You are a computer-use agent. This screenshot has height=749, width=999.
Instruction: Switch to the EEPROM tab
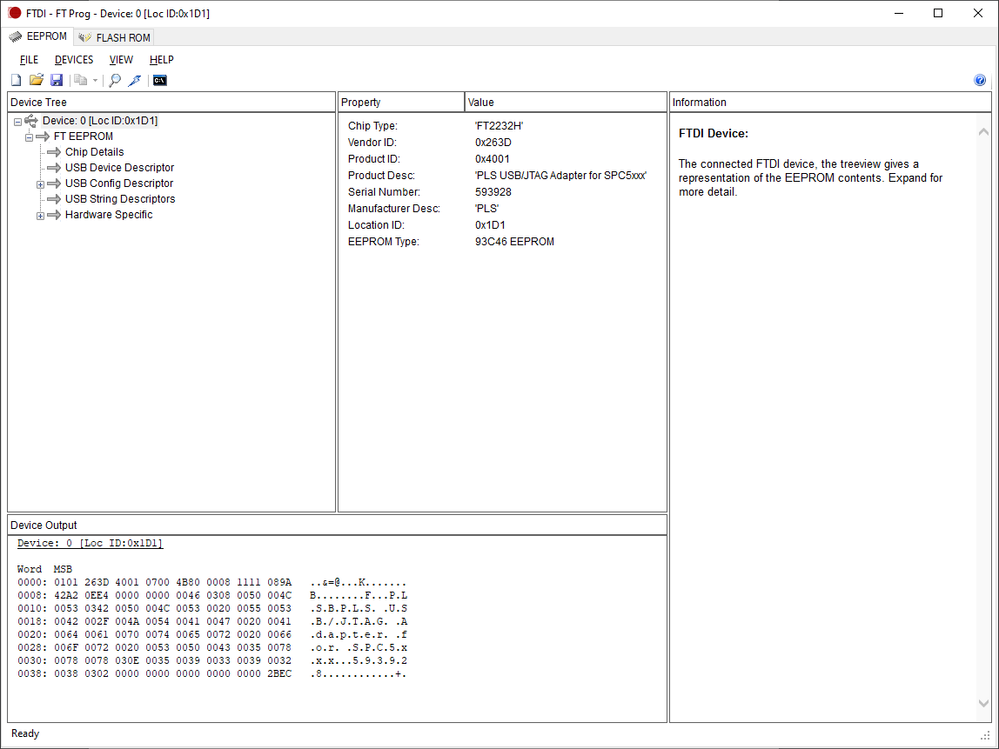[x=38, y=36]
